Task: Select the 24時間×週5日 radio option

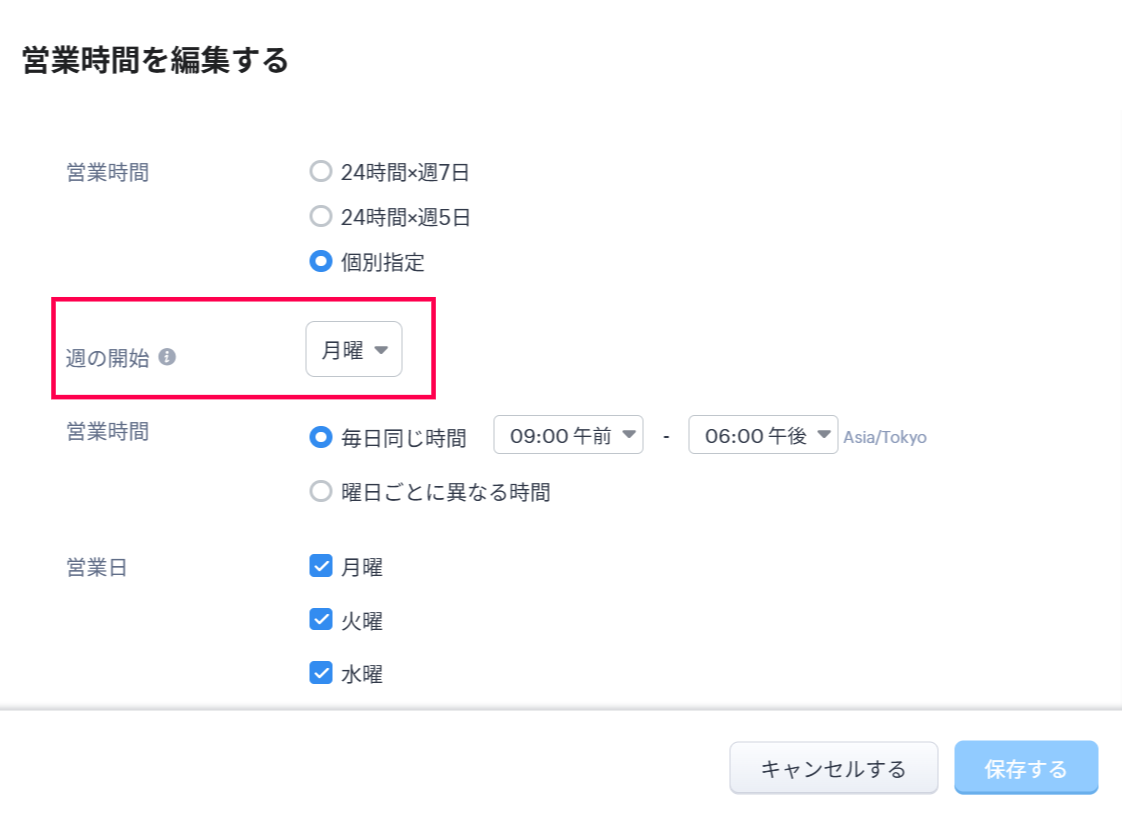Action: [320, 216]
